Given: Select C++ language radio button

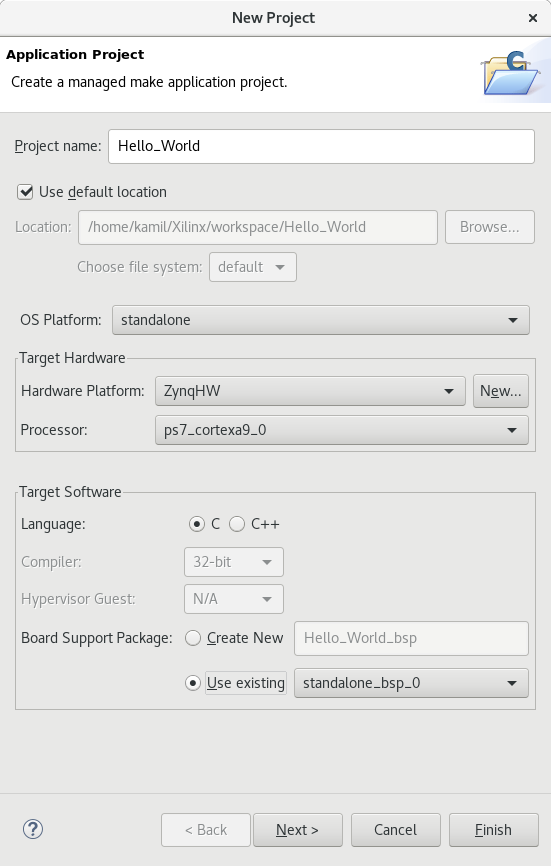Looking at the screenshot, I should 237,524.
